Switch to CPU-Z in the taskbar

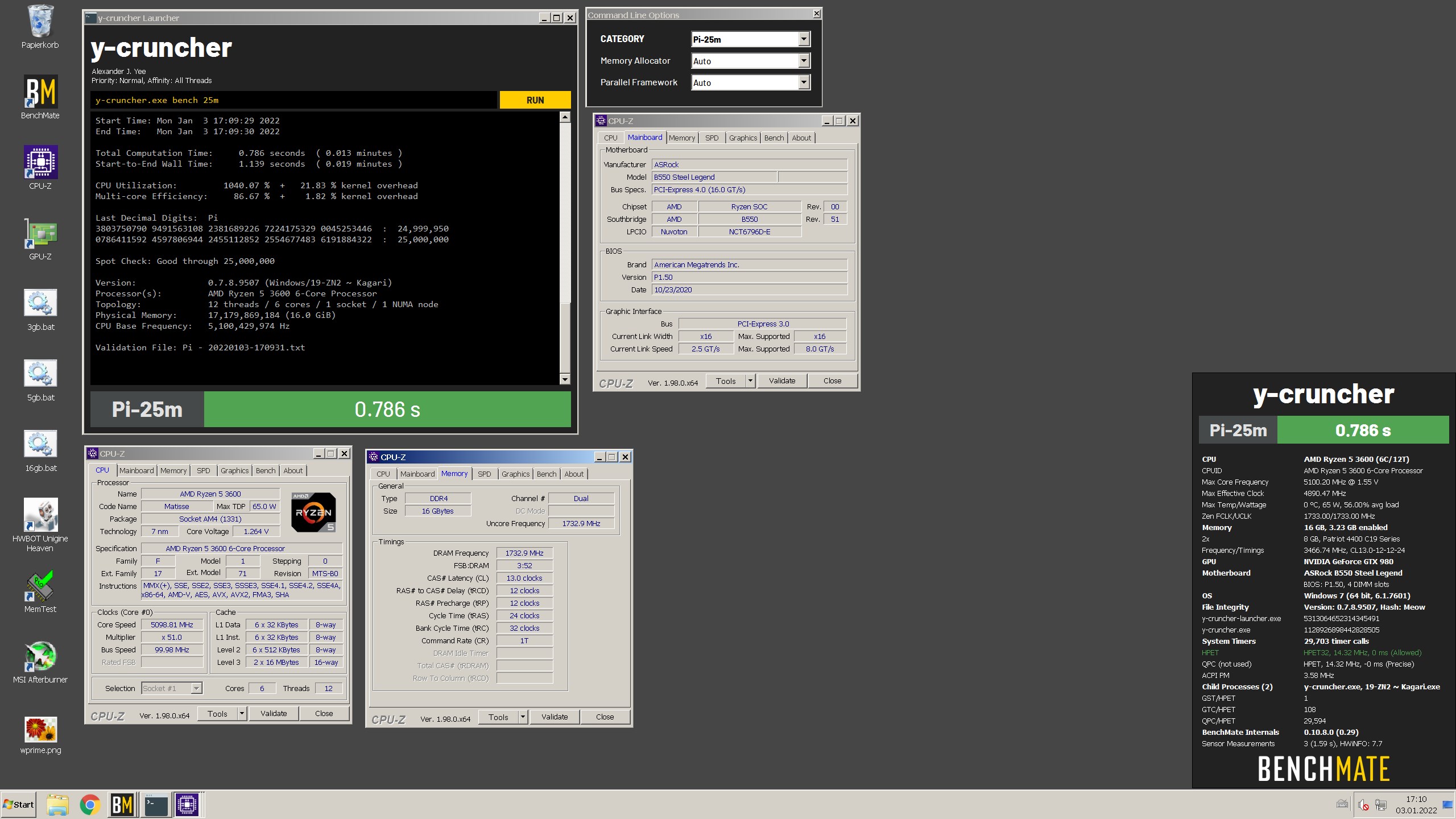click(x=187, y=805)
